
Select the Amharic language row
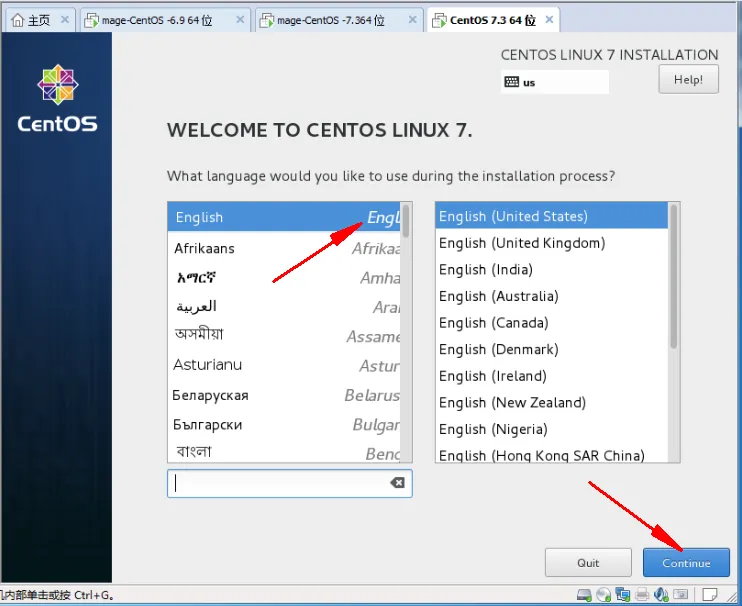pyautogui.click(x=284, y=278)
